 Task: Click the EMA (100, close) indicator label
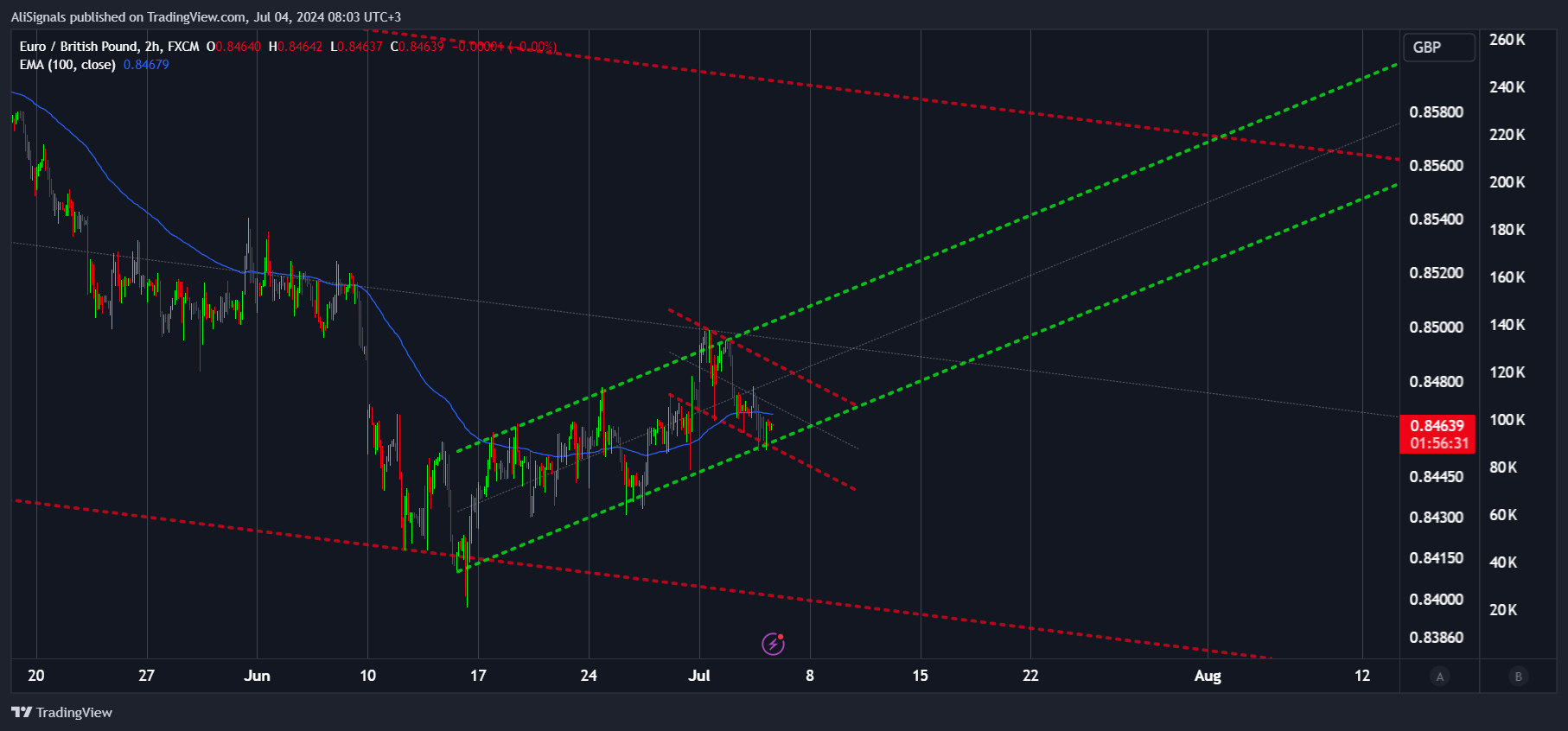(67, 65)
